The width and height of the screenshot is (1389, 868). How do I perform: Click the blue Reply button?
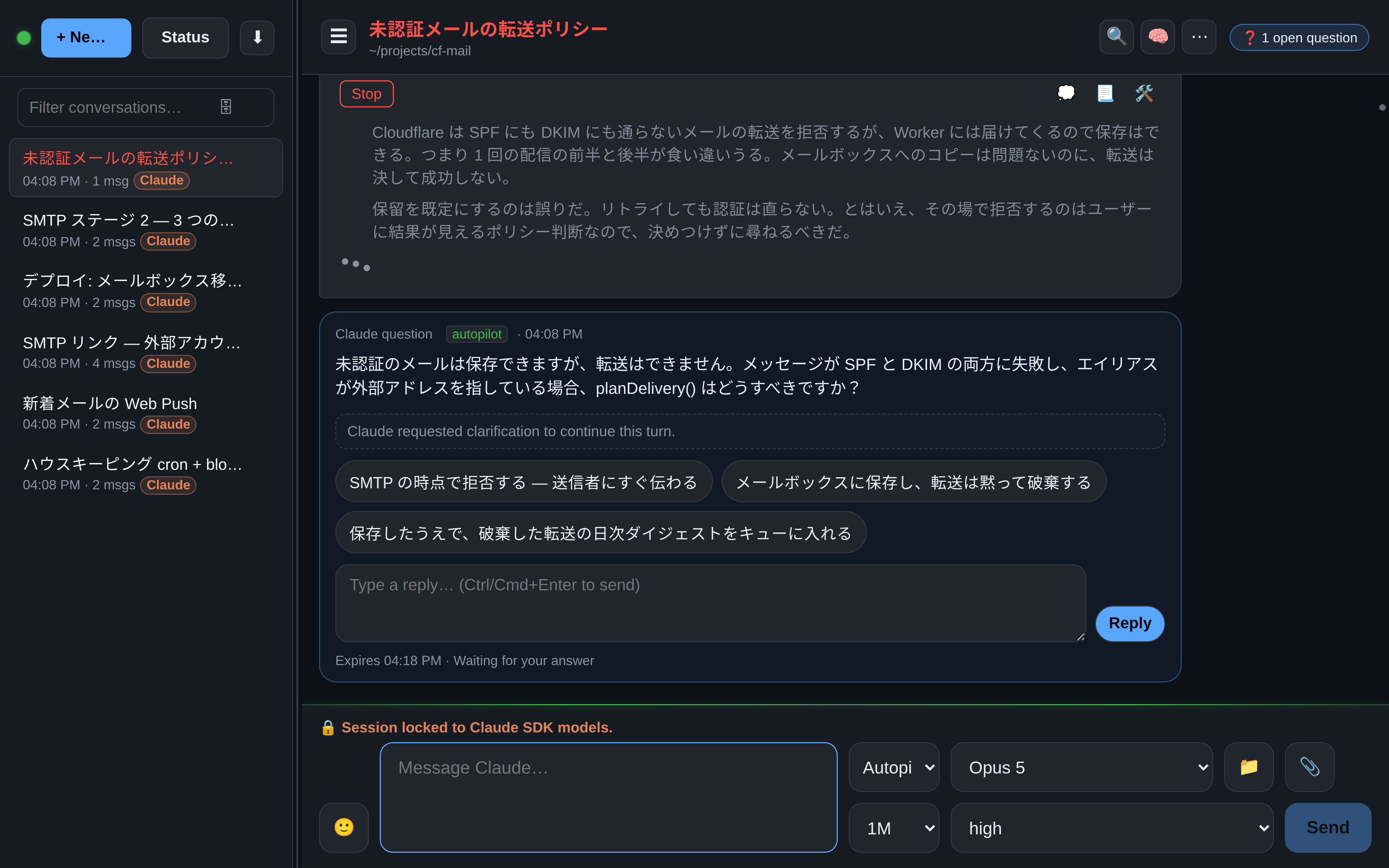[x=1130, y=624]
